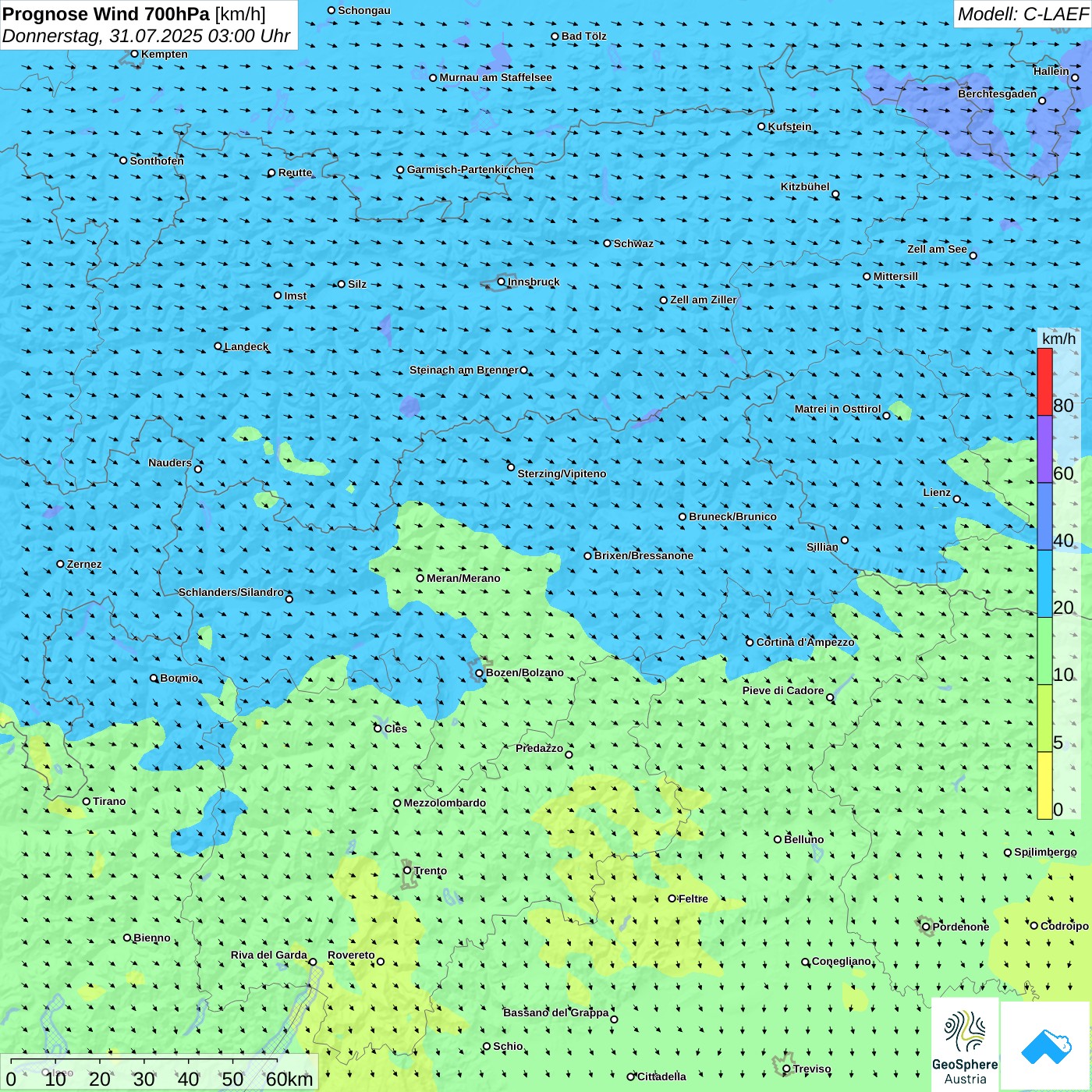Click the 'Sonthofen' label
The width and height of the screenshot is (1092, 1092).
click(x=157, y=161)
